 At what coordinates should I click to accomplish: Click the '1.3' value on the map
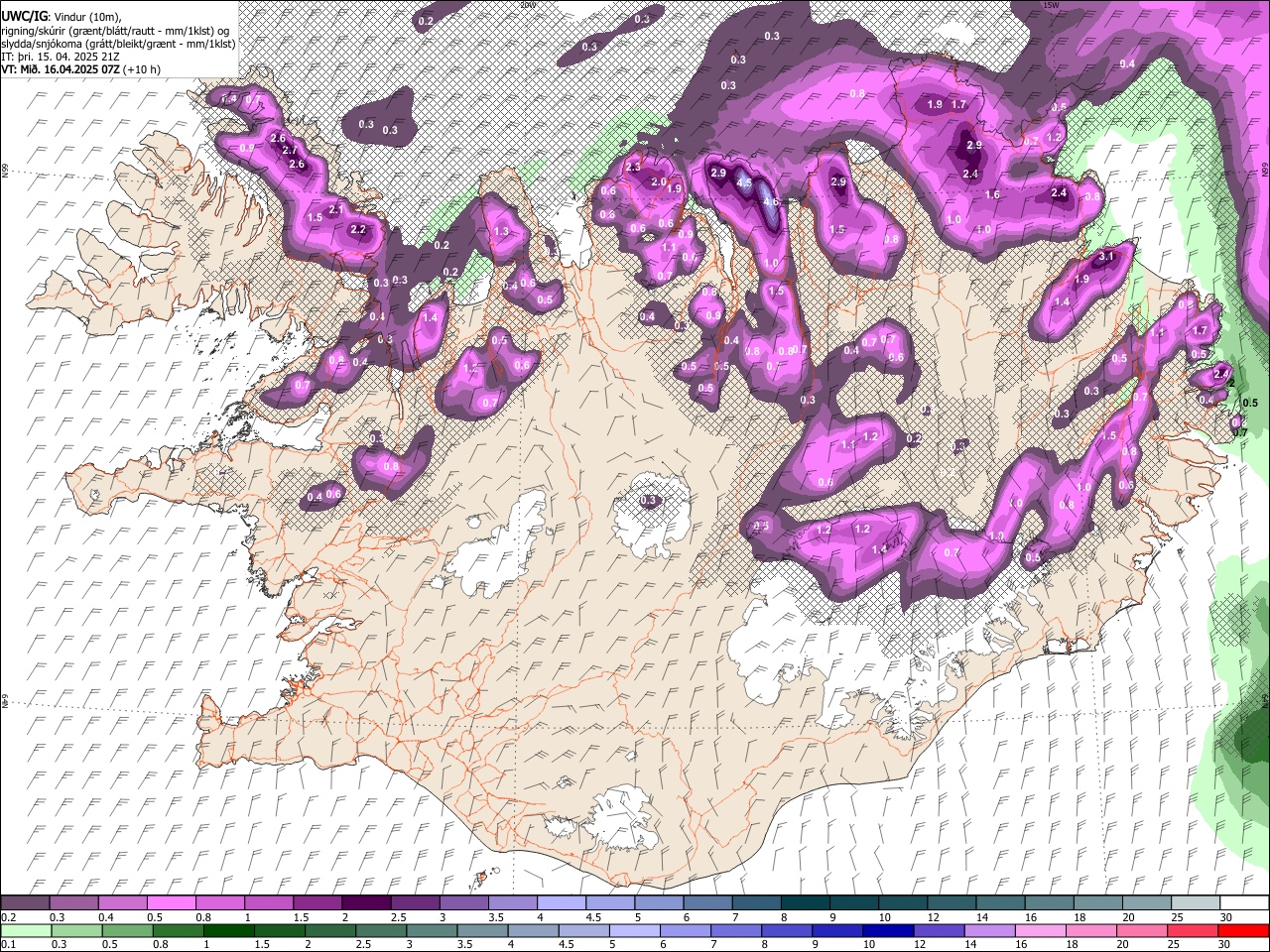[x=501, y=232]
